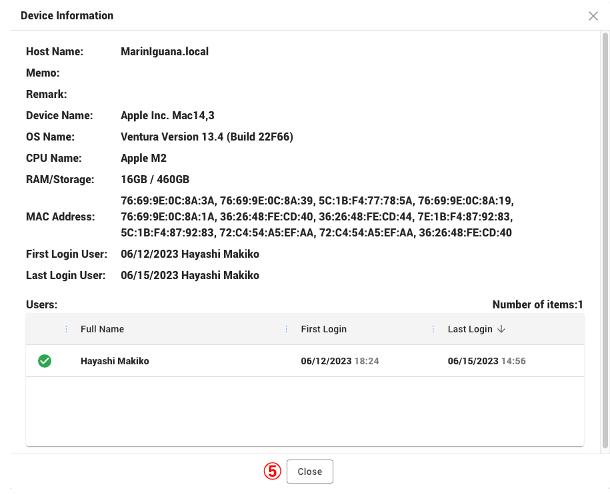The image size is (610, 494).
Task: Click the Close button at the bottom
Action: click(309, 472)
